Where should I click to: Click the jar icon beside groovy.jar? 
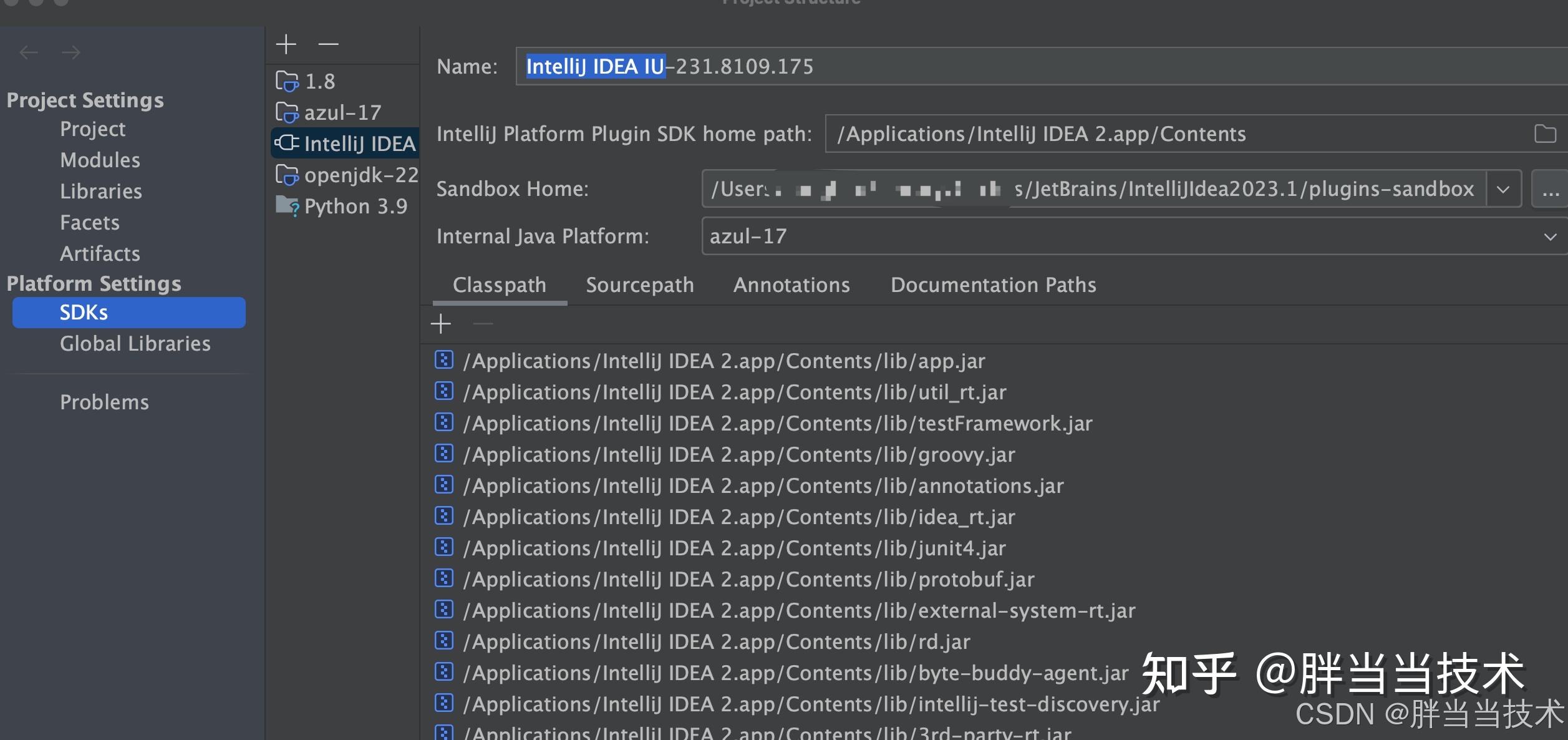pos(443,454)
